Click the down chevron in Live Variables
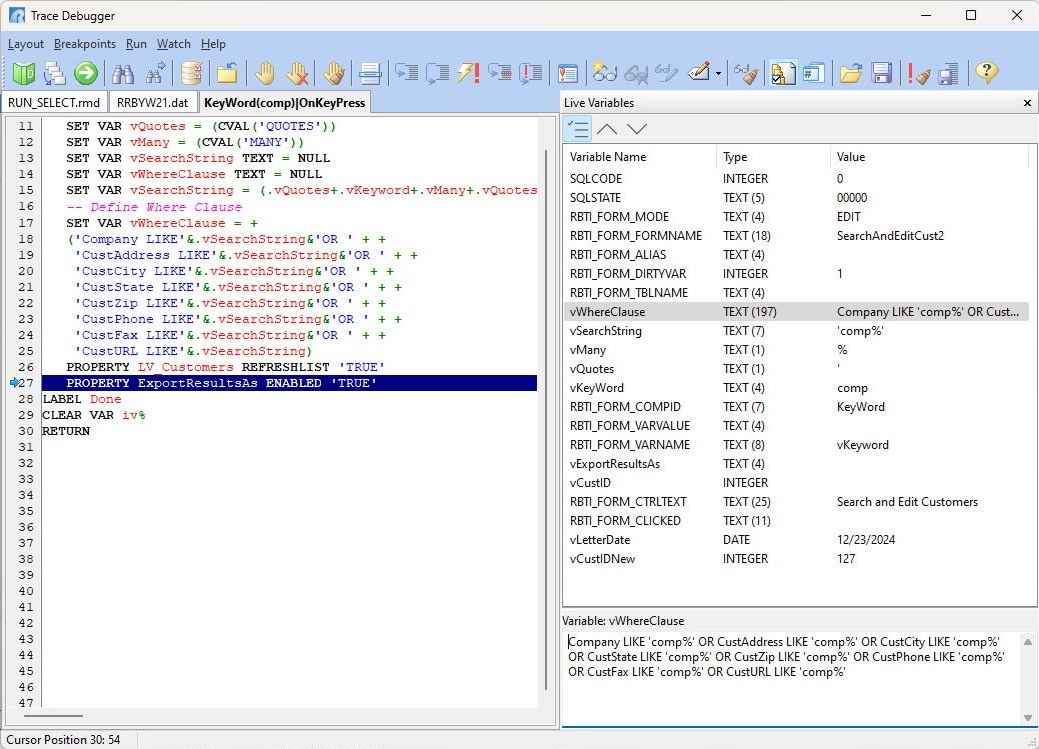Screen dimensions: 1039x749 coord(637,129)
